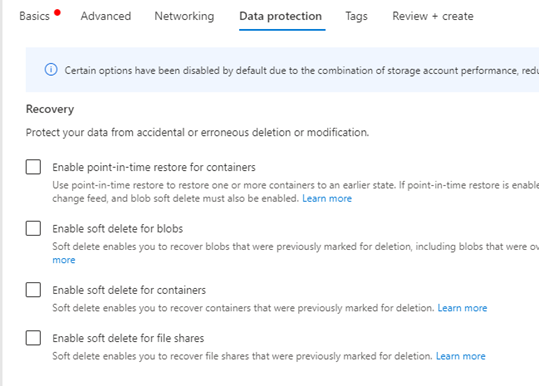Viewport: 539px width, 386px height.
Task: Open the Basics tab
Action: tap(34, 16)
